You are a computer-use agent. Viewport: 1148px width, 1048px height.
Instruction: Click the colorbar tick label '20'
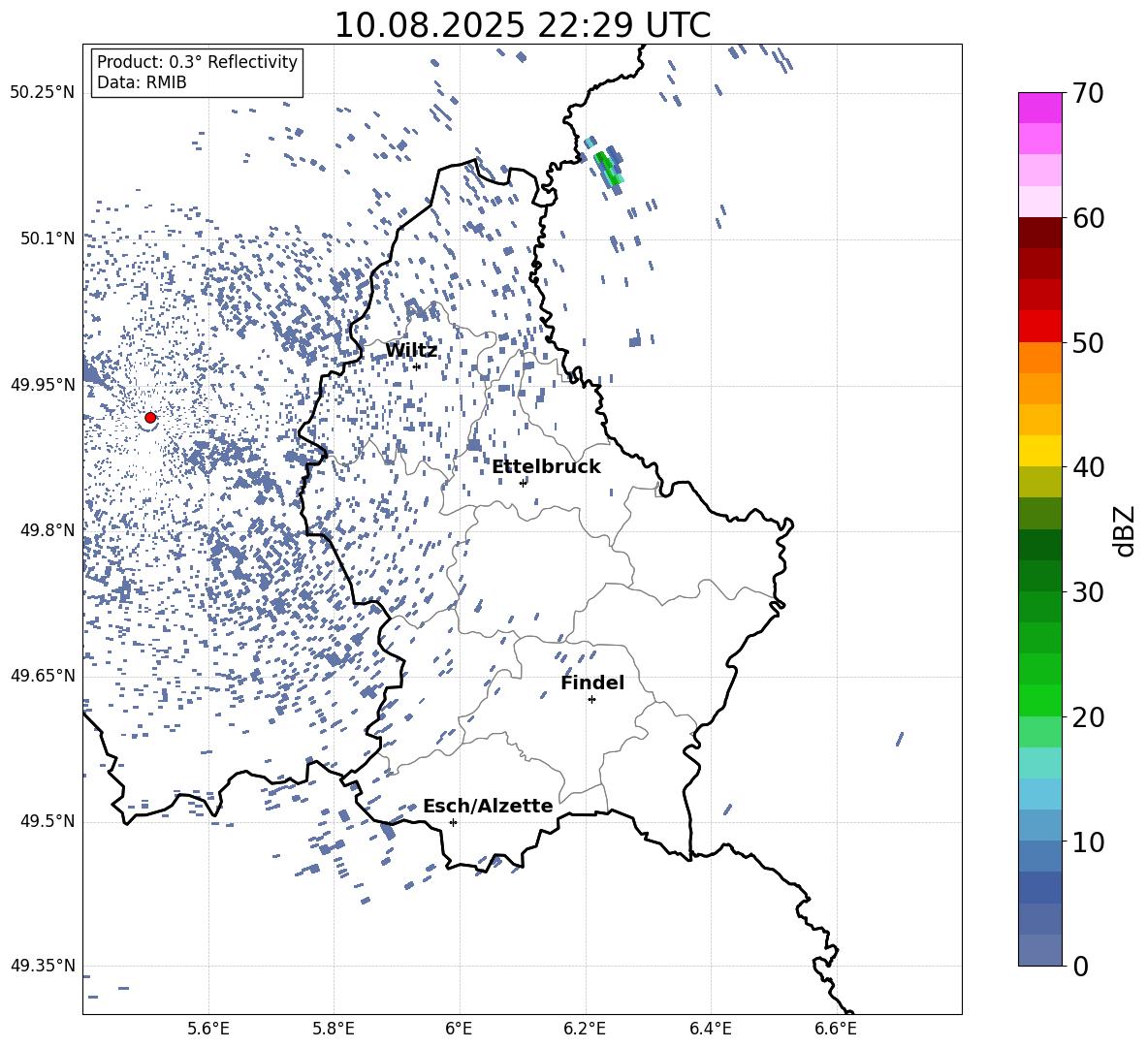[1088, 717]
